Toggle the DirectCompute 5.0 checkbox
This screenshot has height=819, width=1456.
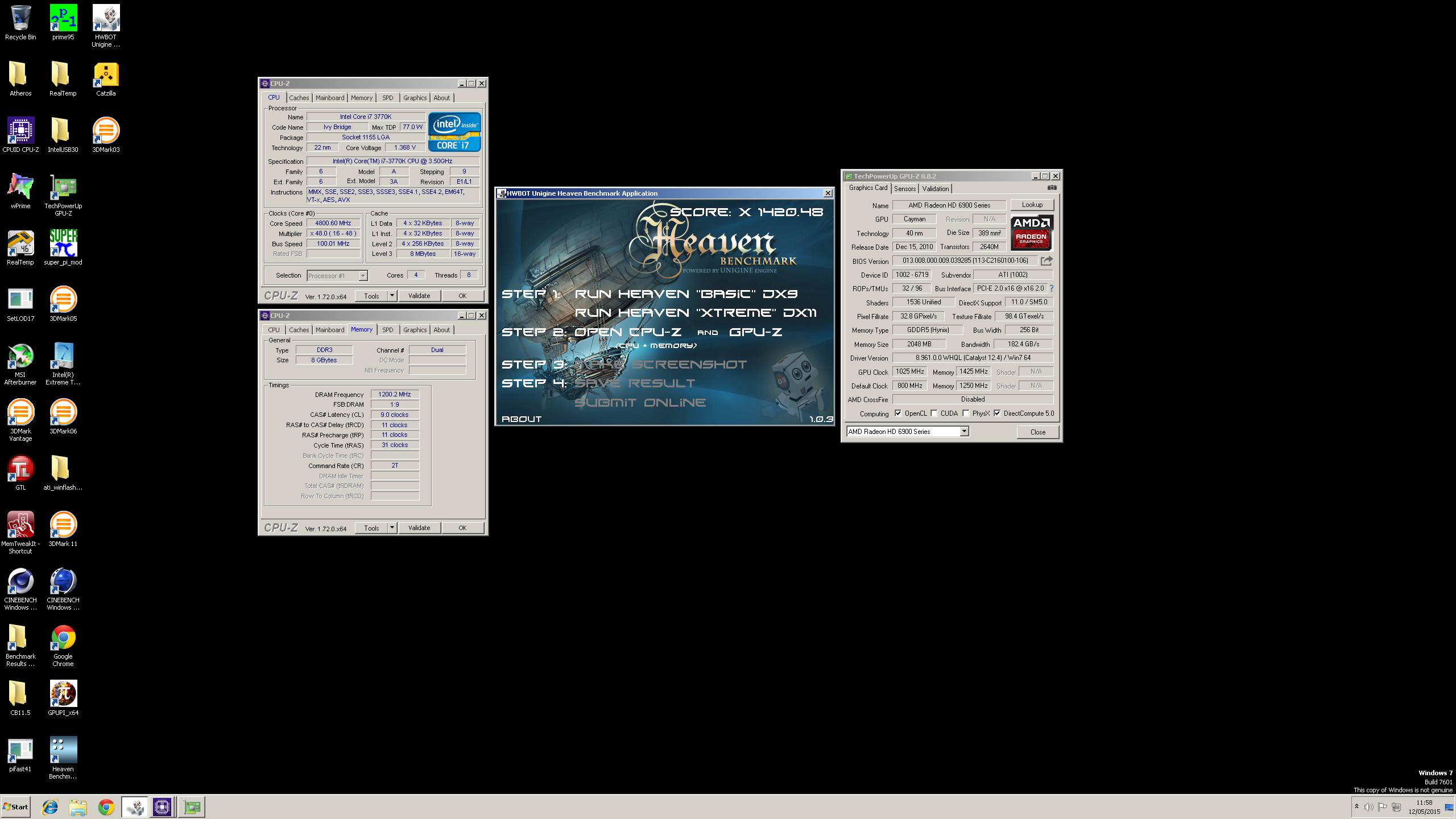[997, 413]
